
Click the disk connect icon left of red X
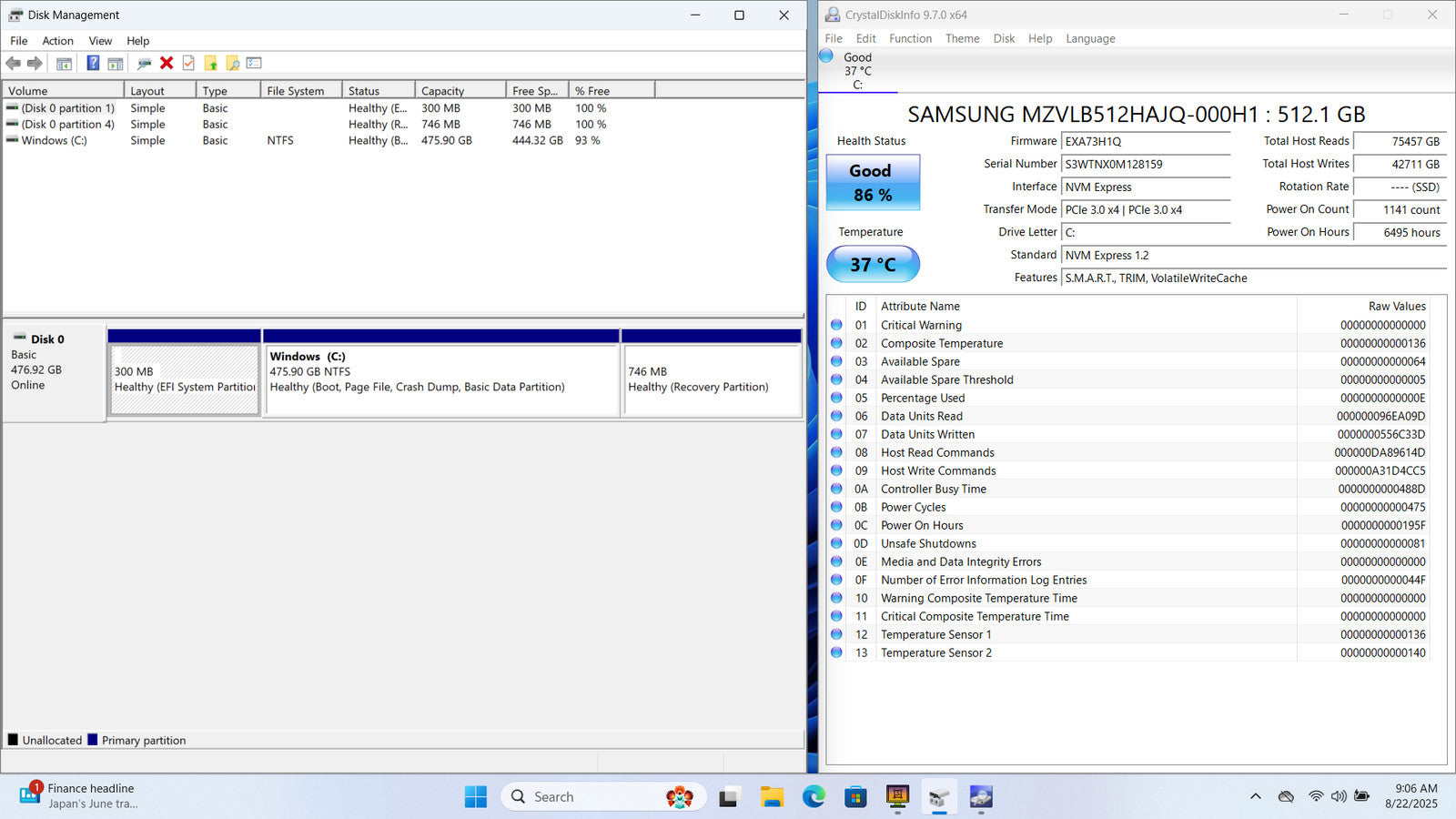tap(144, 63)
